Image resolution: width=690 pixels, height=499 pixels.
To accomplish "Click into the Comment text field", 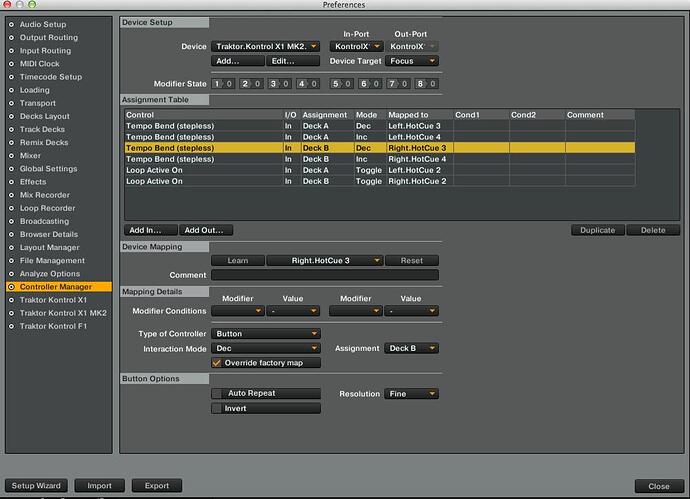I will [x=325, y=275].
